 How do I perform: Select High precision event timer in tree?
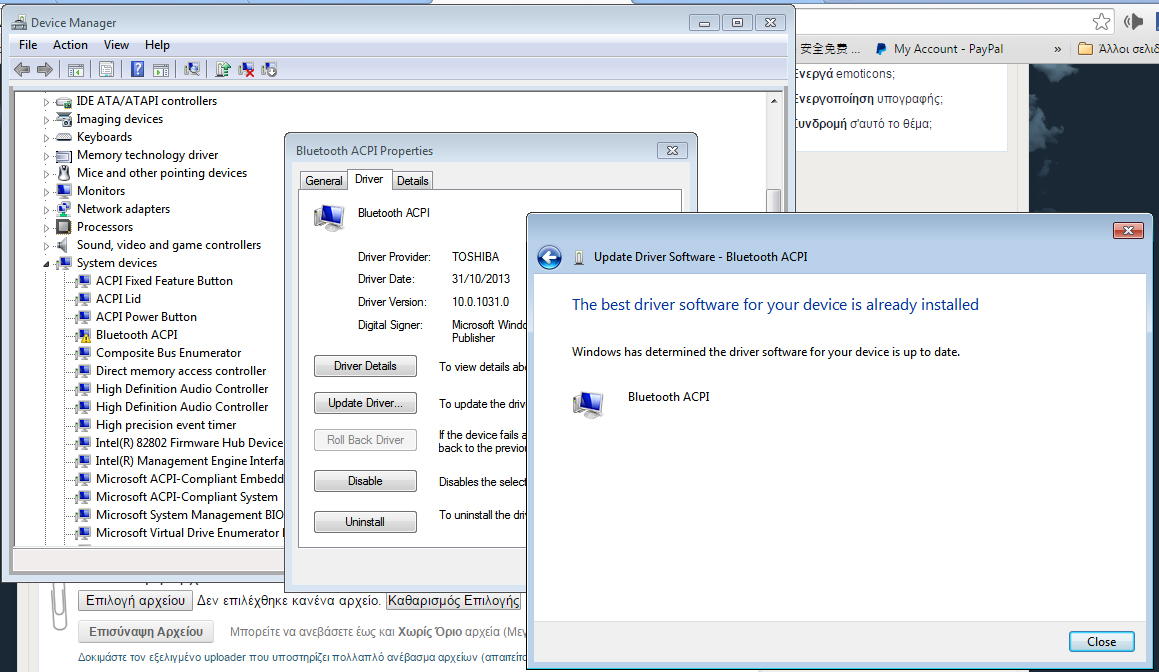tap(166, 425)
